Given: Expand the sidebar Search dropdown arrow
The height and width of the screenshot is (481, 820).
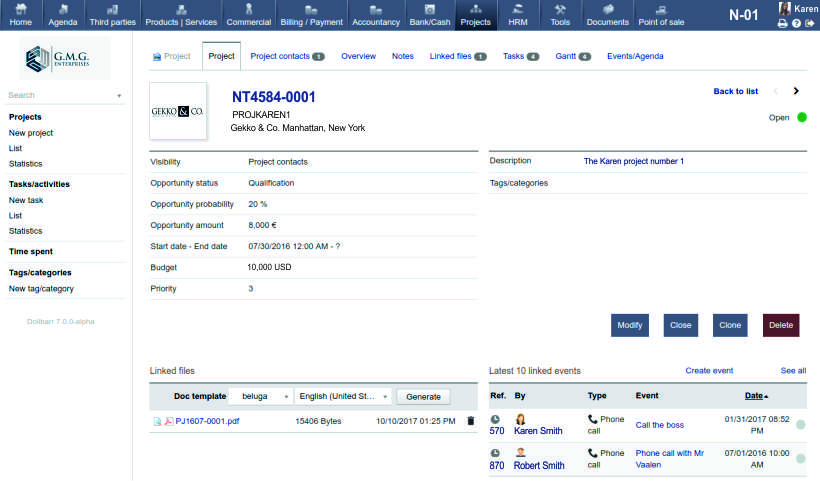Looking at the screenshot, I should 119,96.
